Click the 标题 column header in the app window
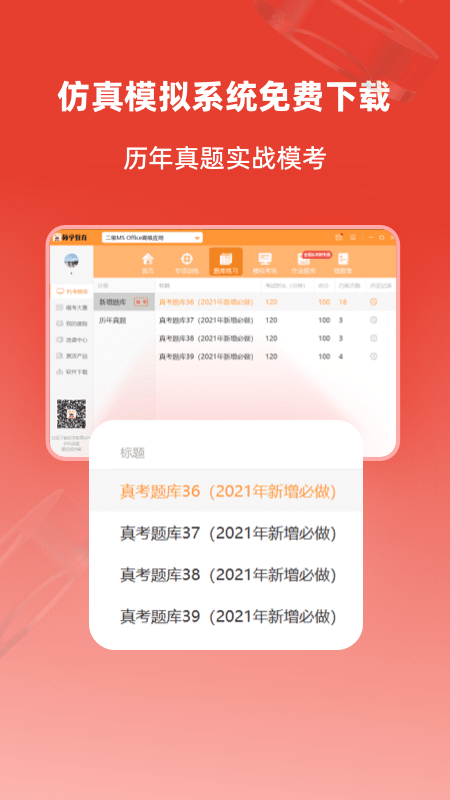450x800 pixels. (x=164, y=286)
